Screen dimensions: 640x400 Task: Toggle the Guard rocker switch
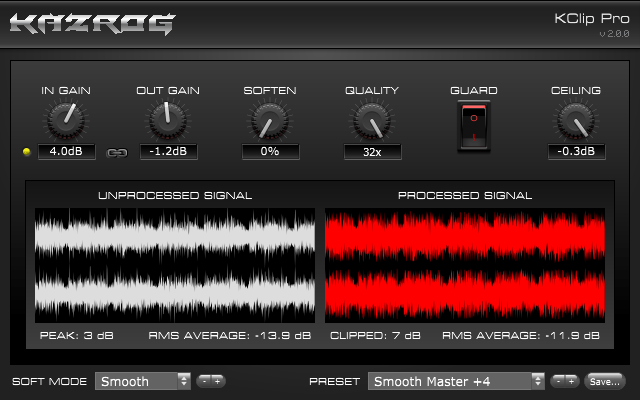[x=474, y=126]
